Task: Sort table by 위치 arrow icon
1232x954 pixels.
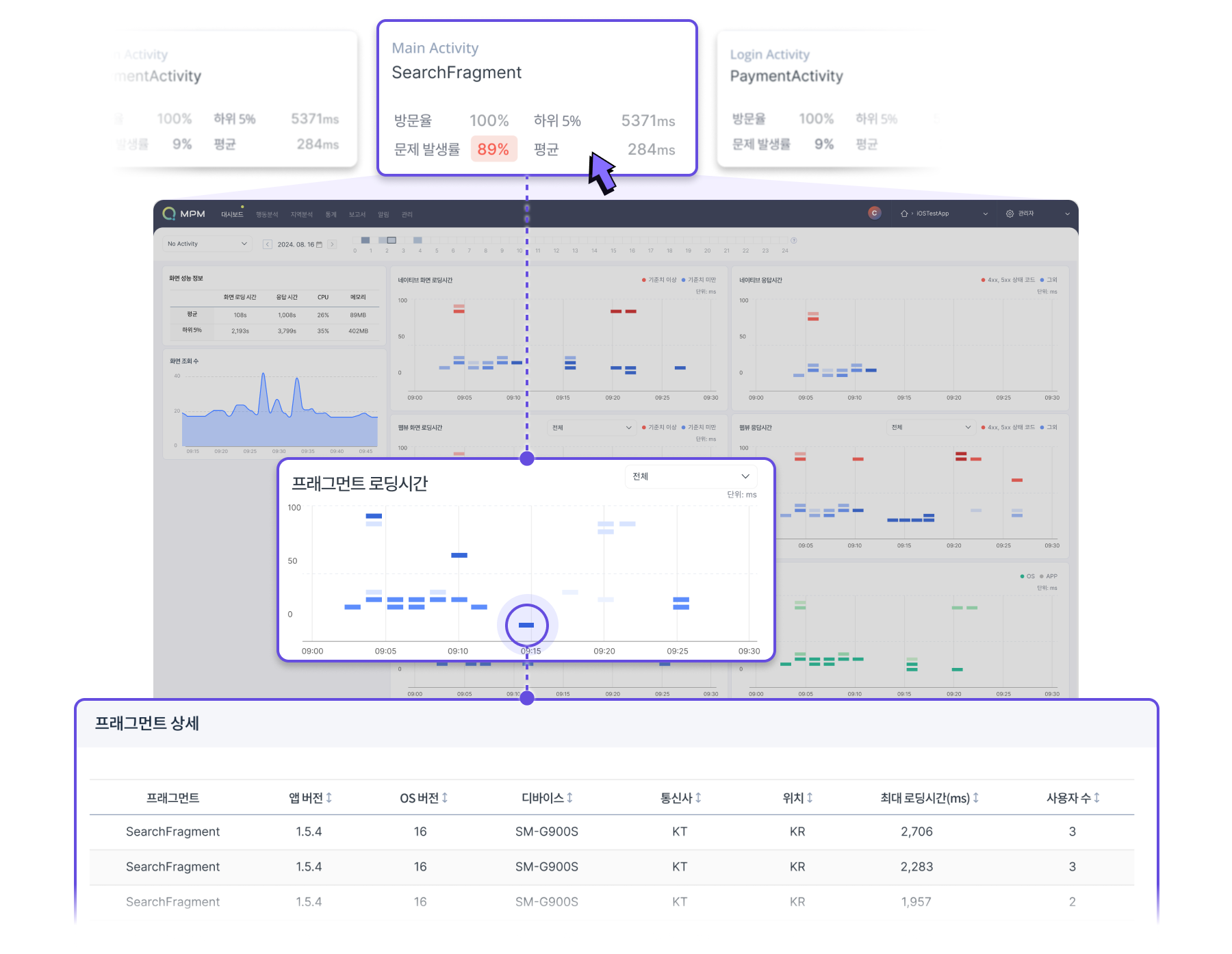Action: 810,798
